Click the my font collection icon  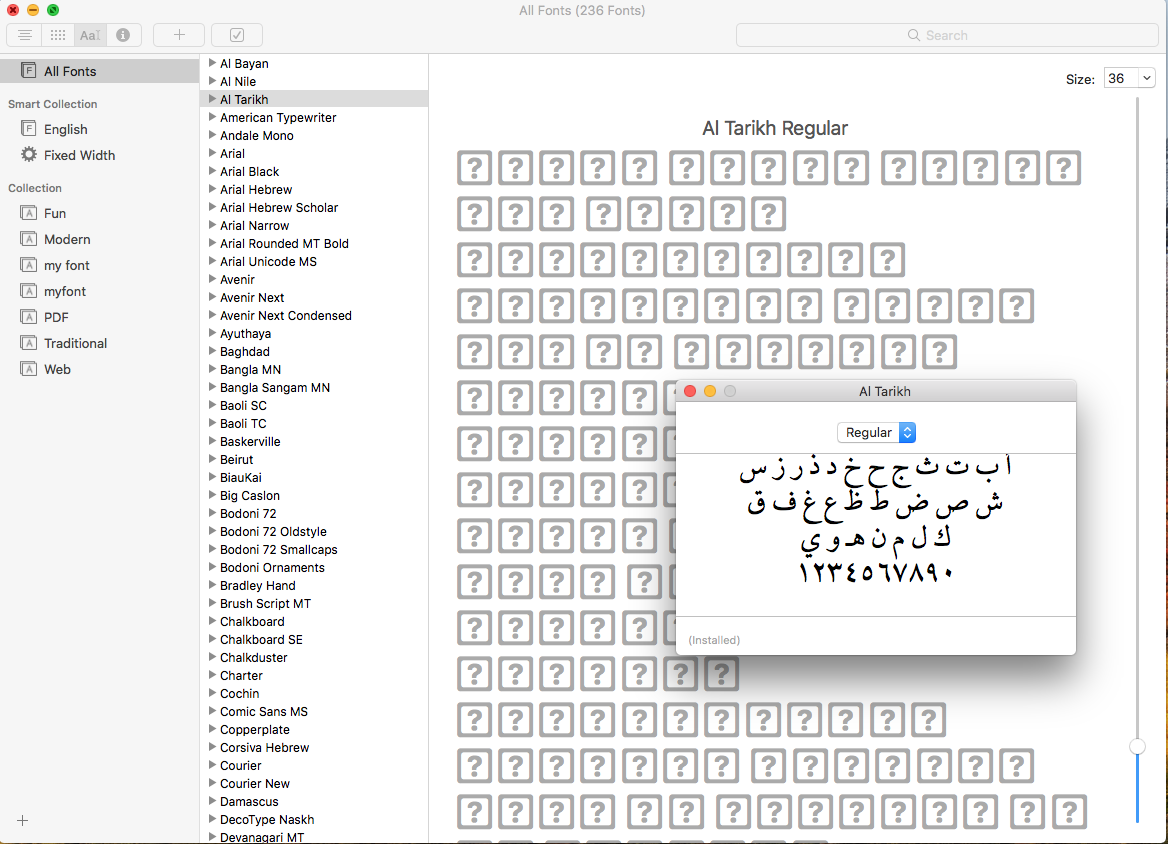pos(28,265)
